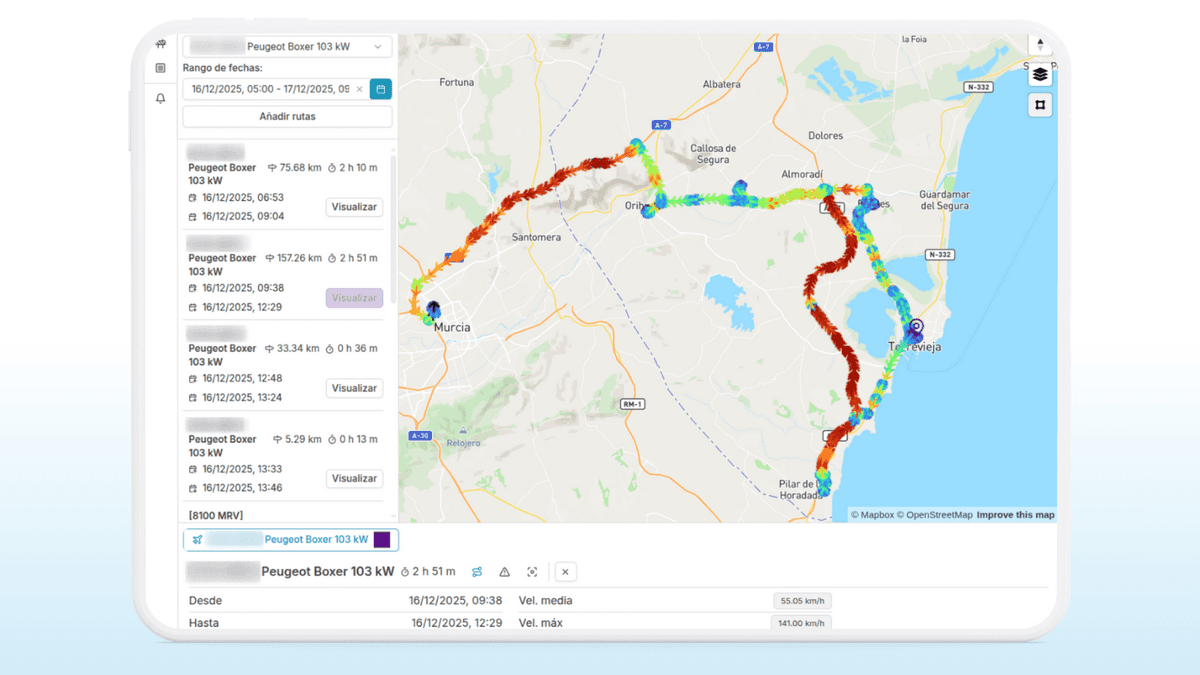
Task: Click the Añadir rutas button
Action: click(x=287, y=117)
